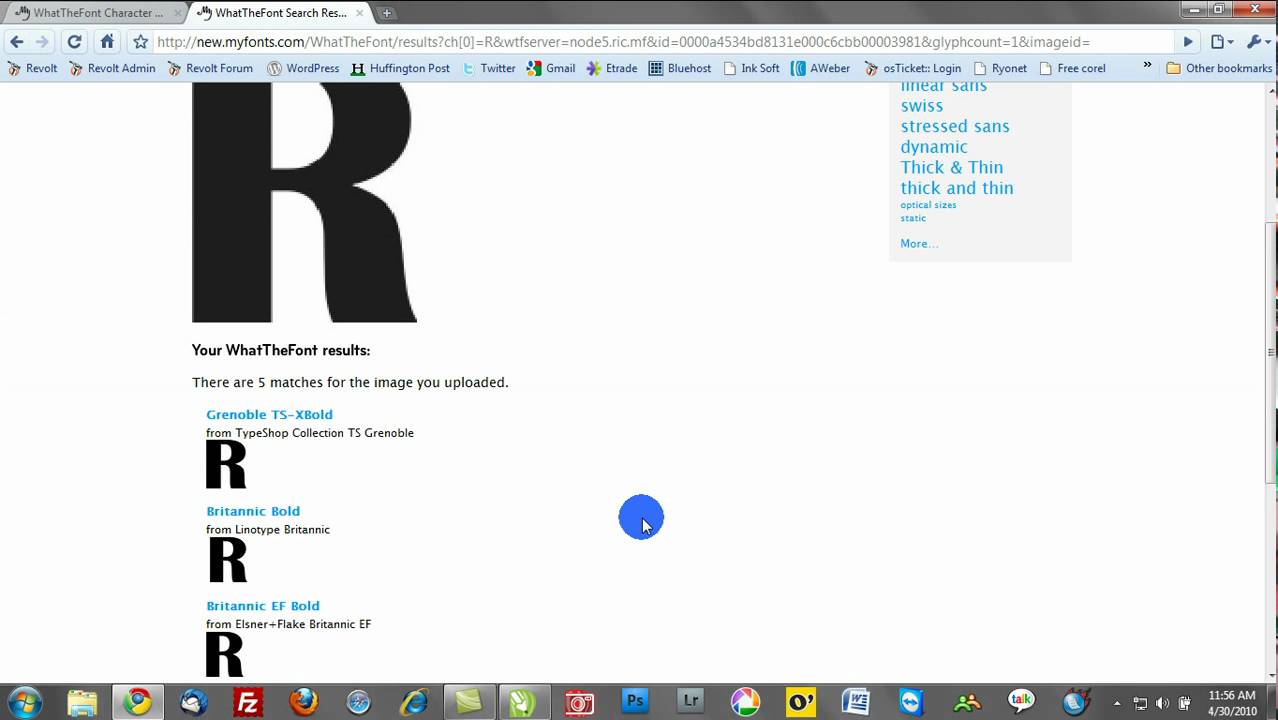Screen dimensions: 1278x720
Task: Launch FileZilla from the taskbar
Action: click(248, 702)
